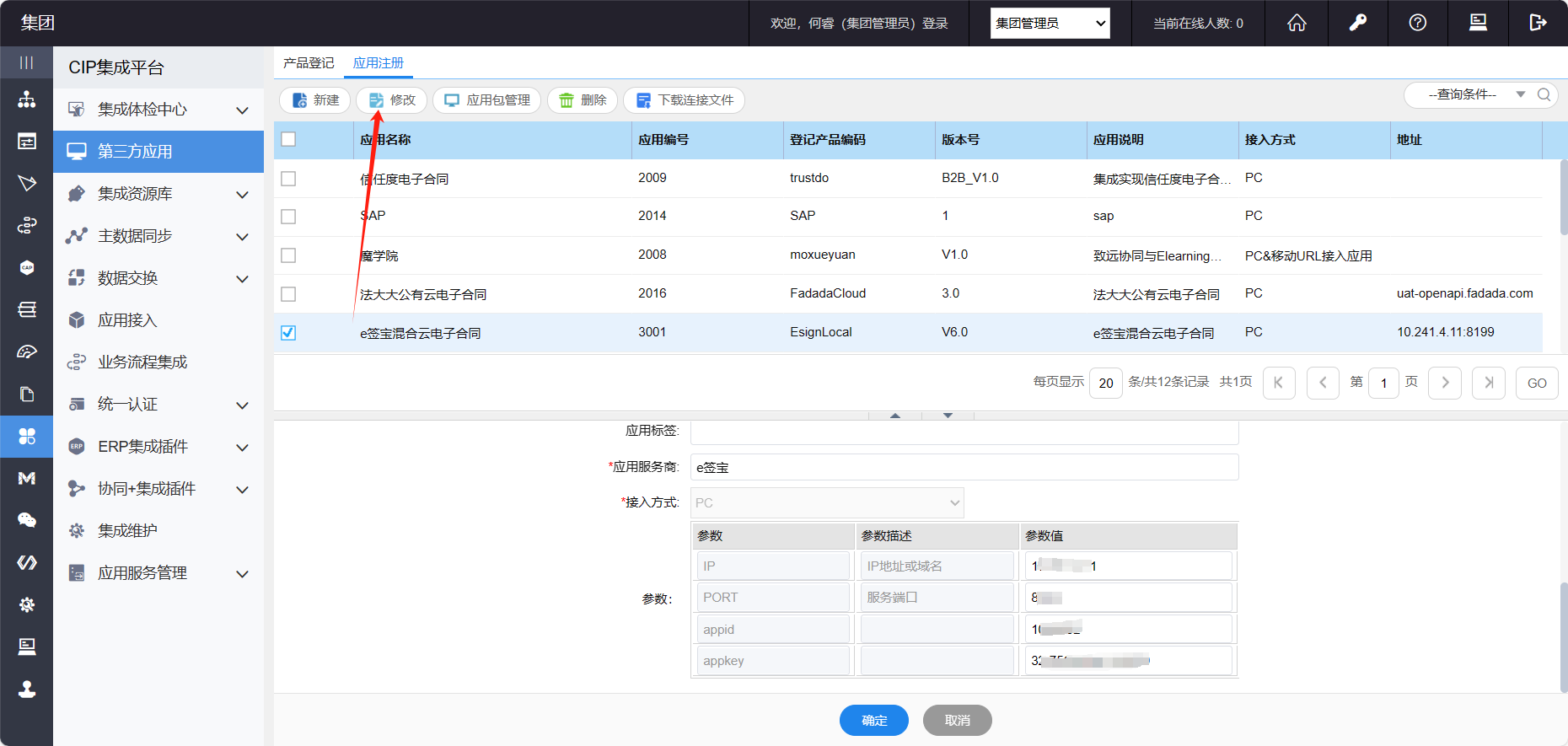Click the search magnifier icon
The image size is (1568, 746).
click(1544, 94)
